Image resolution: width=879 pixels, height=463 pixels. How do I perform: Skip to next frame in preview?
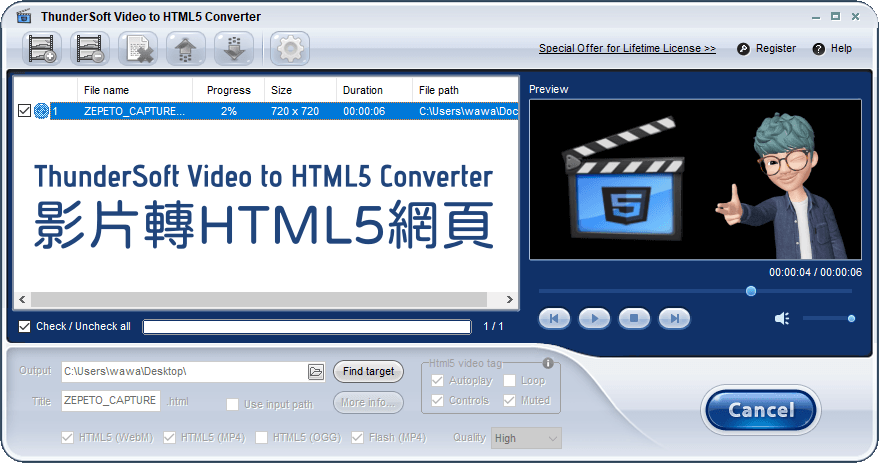click(x=674, y=318)
